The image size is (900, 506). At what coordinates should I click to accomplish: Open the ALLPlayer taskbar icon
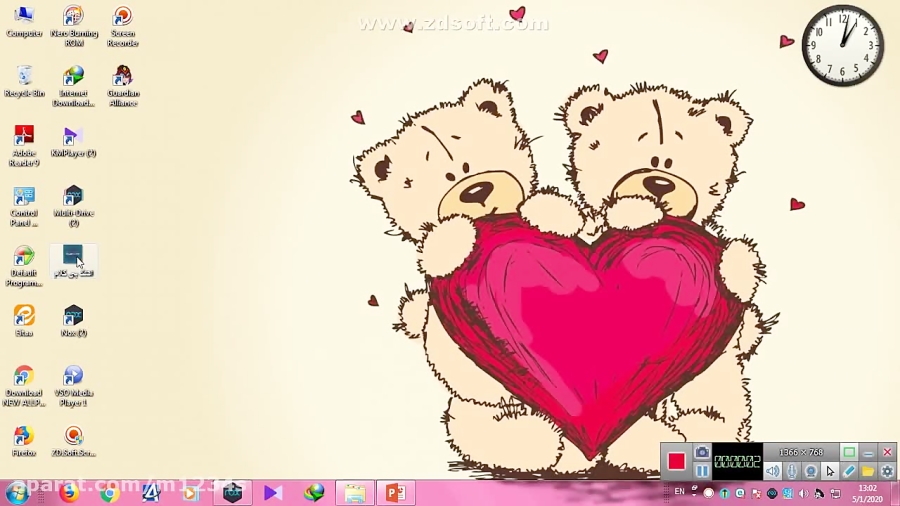pos(151,493)
